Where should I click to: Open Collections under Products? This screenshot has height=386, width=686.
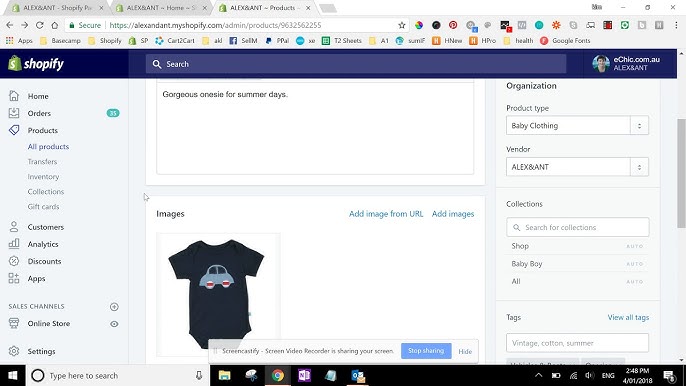point(46,192)
